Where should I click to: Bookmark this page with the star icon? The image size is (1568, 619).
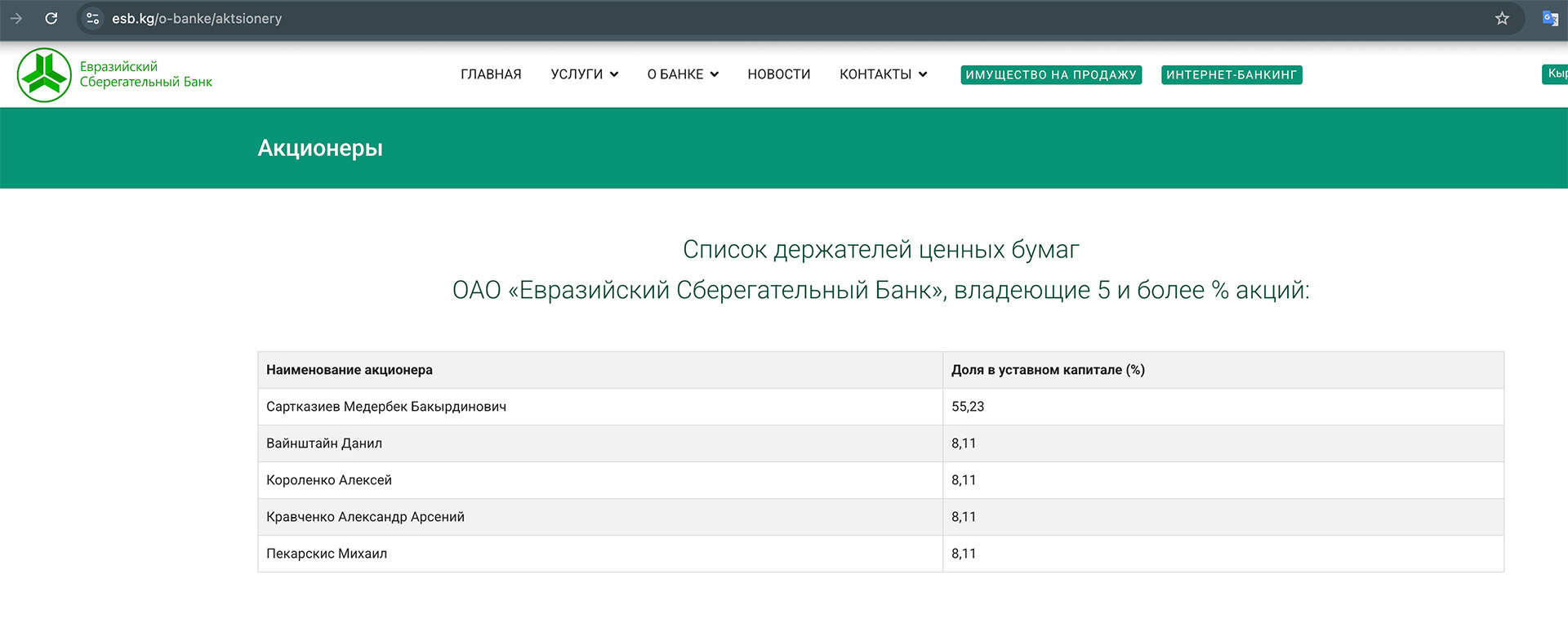click(x=1502, y=18)
